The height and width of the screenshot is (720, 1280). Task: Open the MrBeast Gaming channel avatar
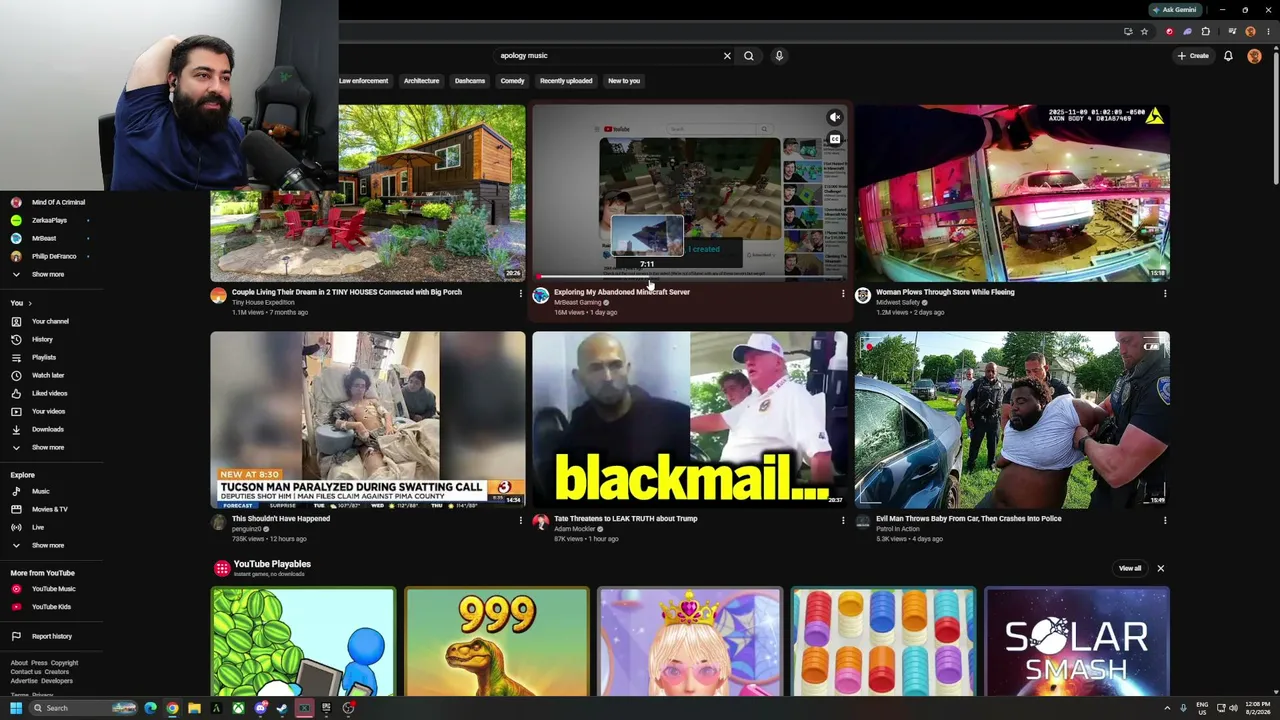coord(541,296)
